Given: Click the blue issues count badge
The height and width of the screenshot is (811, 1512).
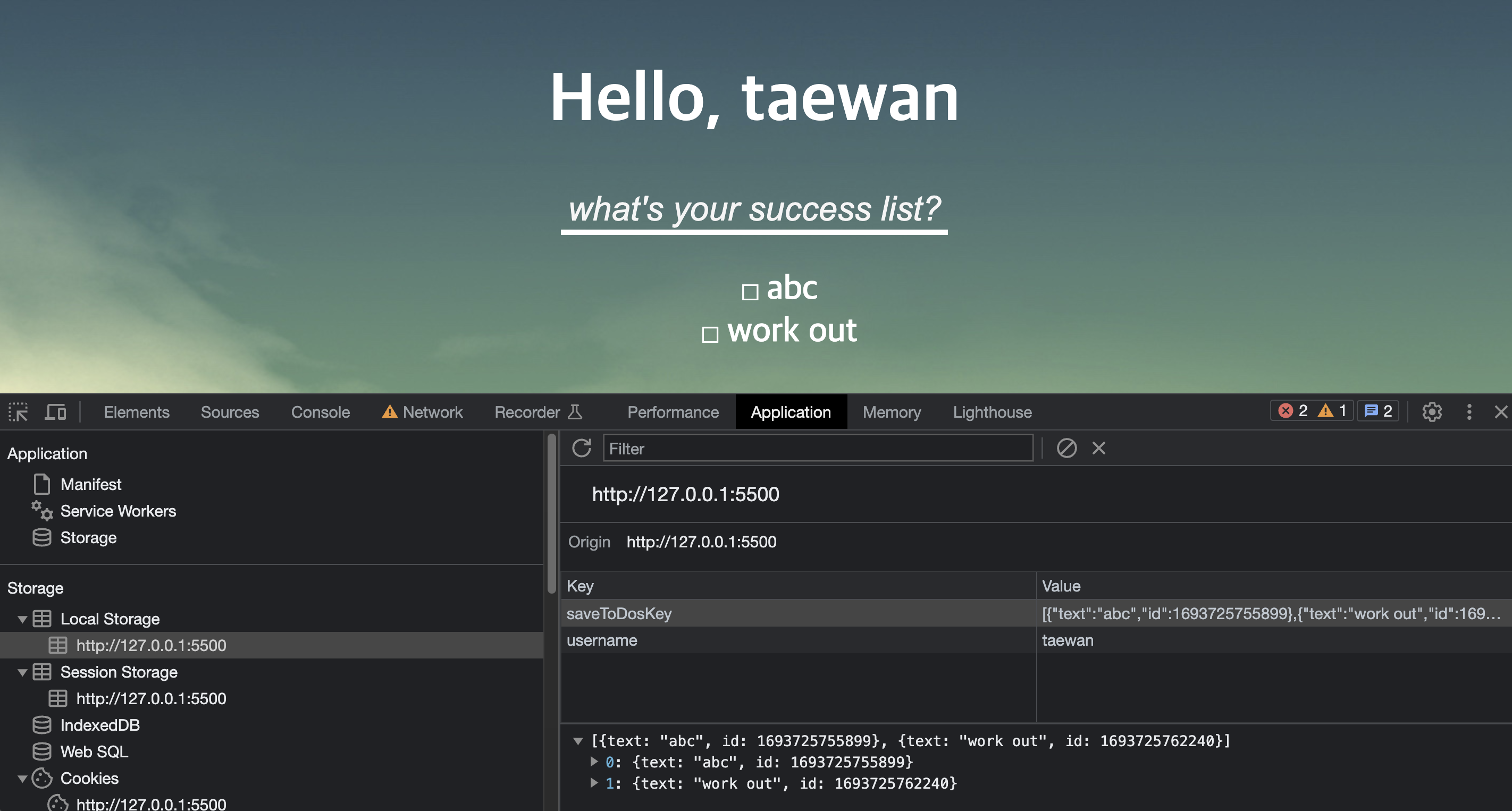Looking at the screenshot, I should click(1377, 411).
